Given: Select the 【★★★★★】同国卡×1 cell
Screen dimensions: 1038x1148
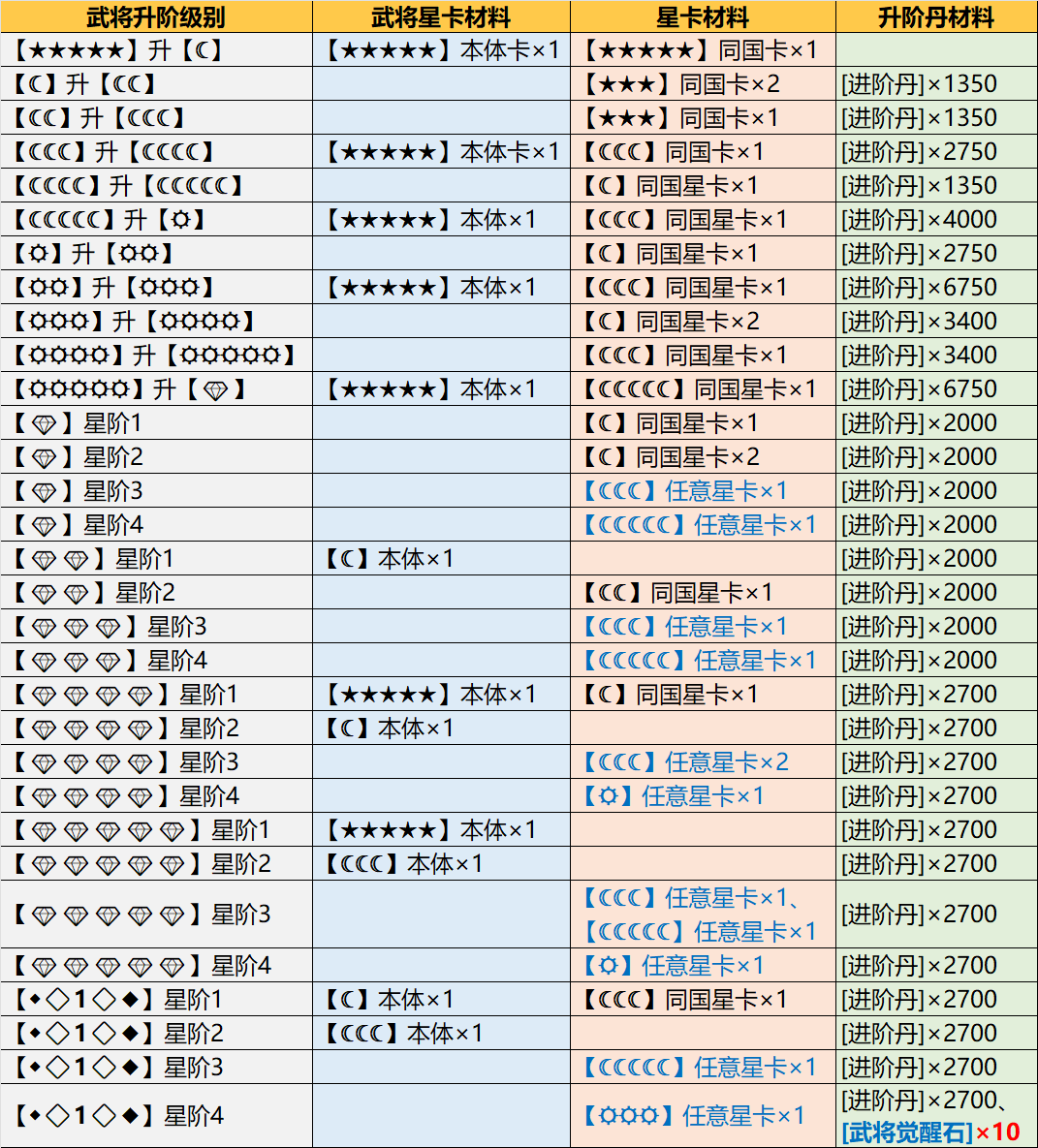Looking at the screenshot, I should tap(703, 49).
